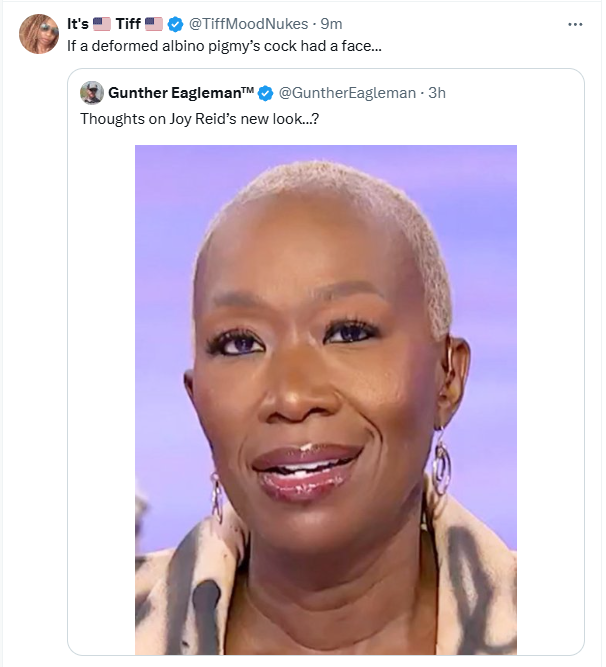Click Tiff's round profile avatar
Image resolution: width=606 pixels, height=667 pixels.
click(x=39, y=34)
